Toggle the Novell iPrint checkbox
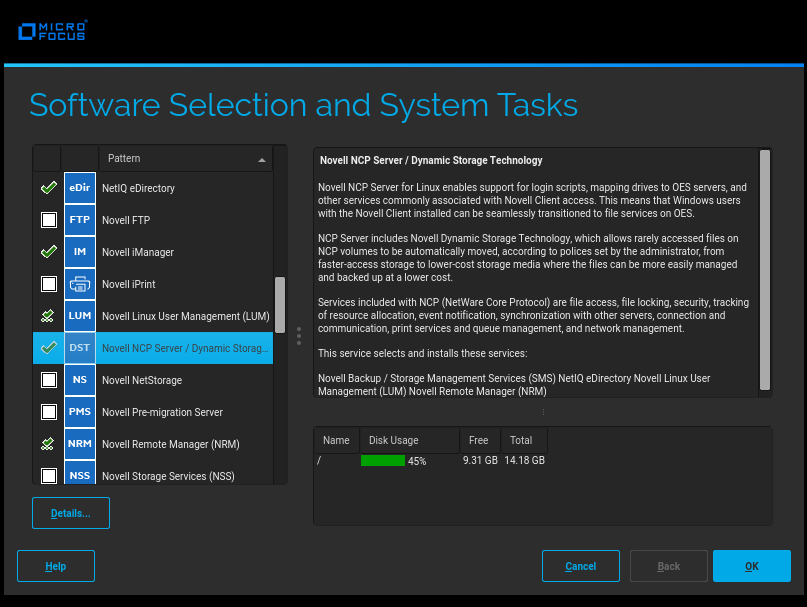 48,284
